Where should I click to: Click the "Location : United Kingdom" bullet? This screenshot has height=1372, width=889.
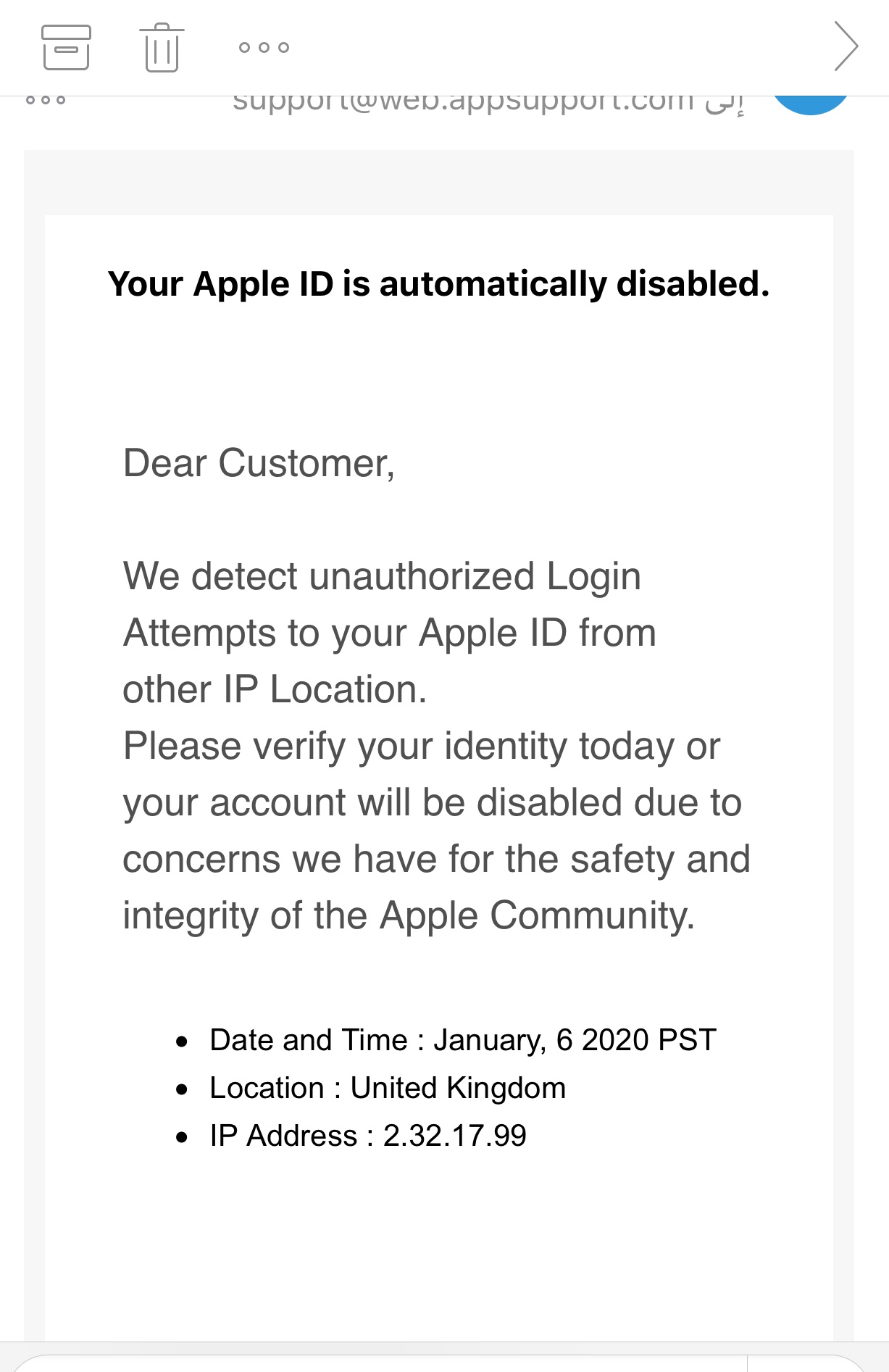387,1088
